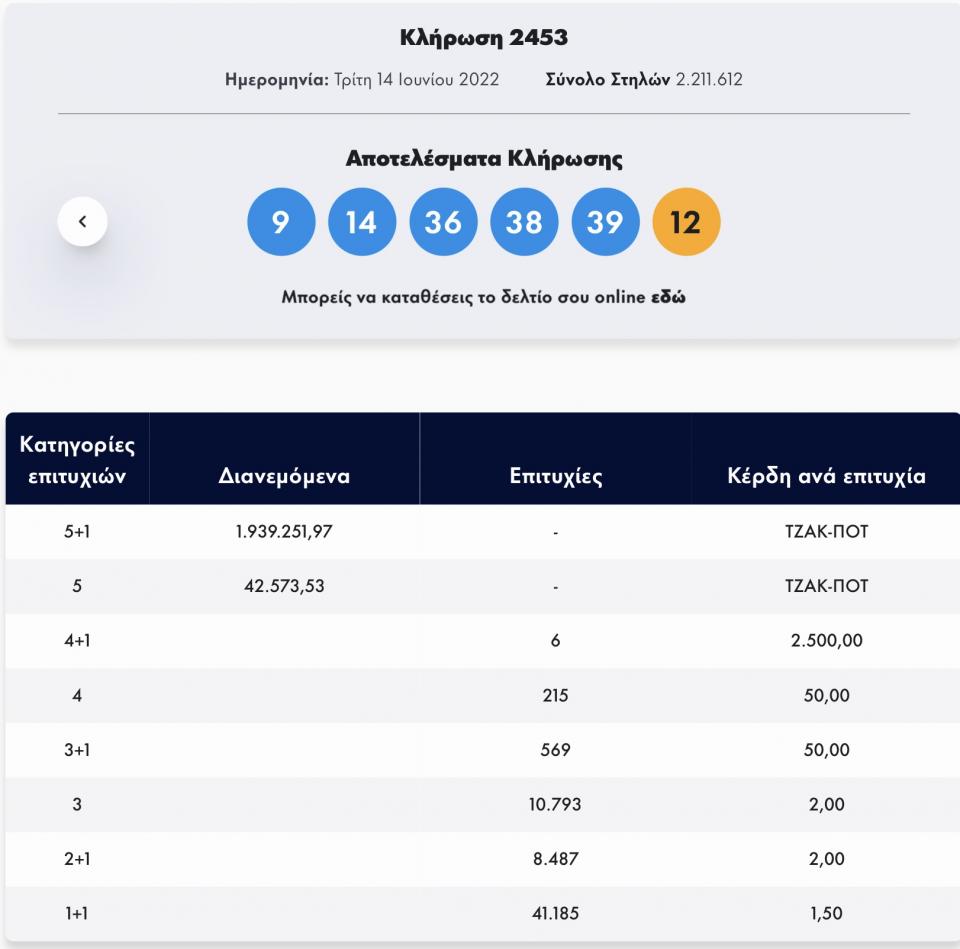This screenshot has width=960, height=949.
Task: Click 'Κατηγορίες επιτυχιών' column header
Action: click(77, 459)
